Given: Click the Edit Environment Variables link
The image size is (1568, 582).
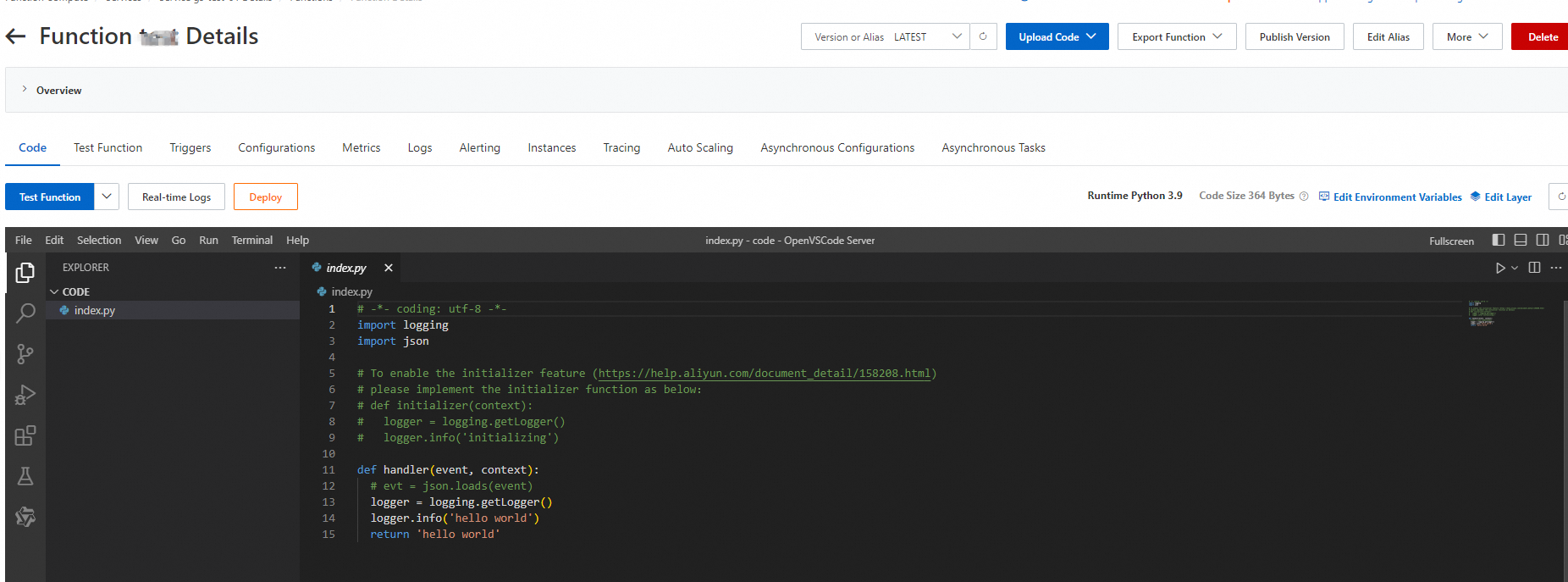Looking at the screenshot, I should 1397,197.
